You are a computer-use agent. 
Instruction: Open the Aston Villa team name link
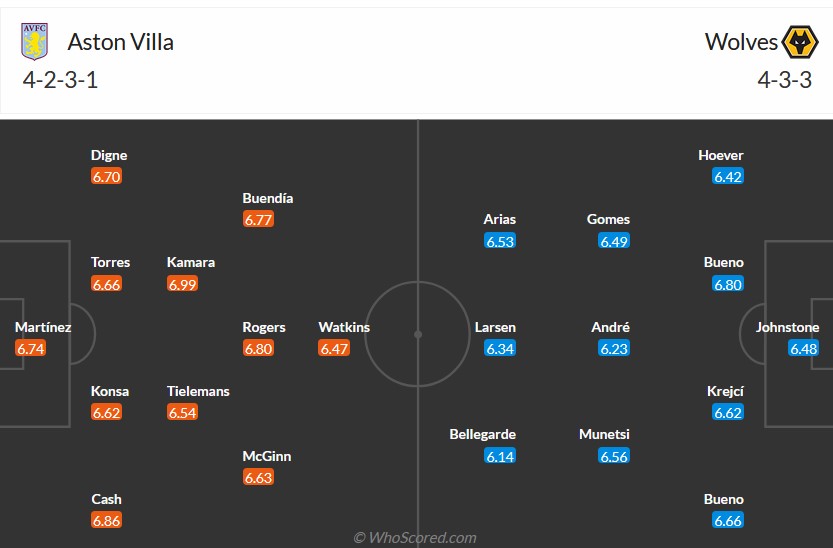[120, 42]
